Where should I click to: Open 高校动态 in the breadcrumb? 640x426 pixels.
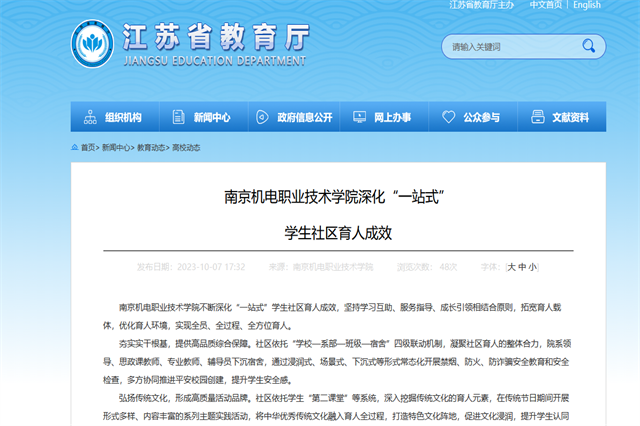tap(186, 147)
